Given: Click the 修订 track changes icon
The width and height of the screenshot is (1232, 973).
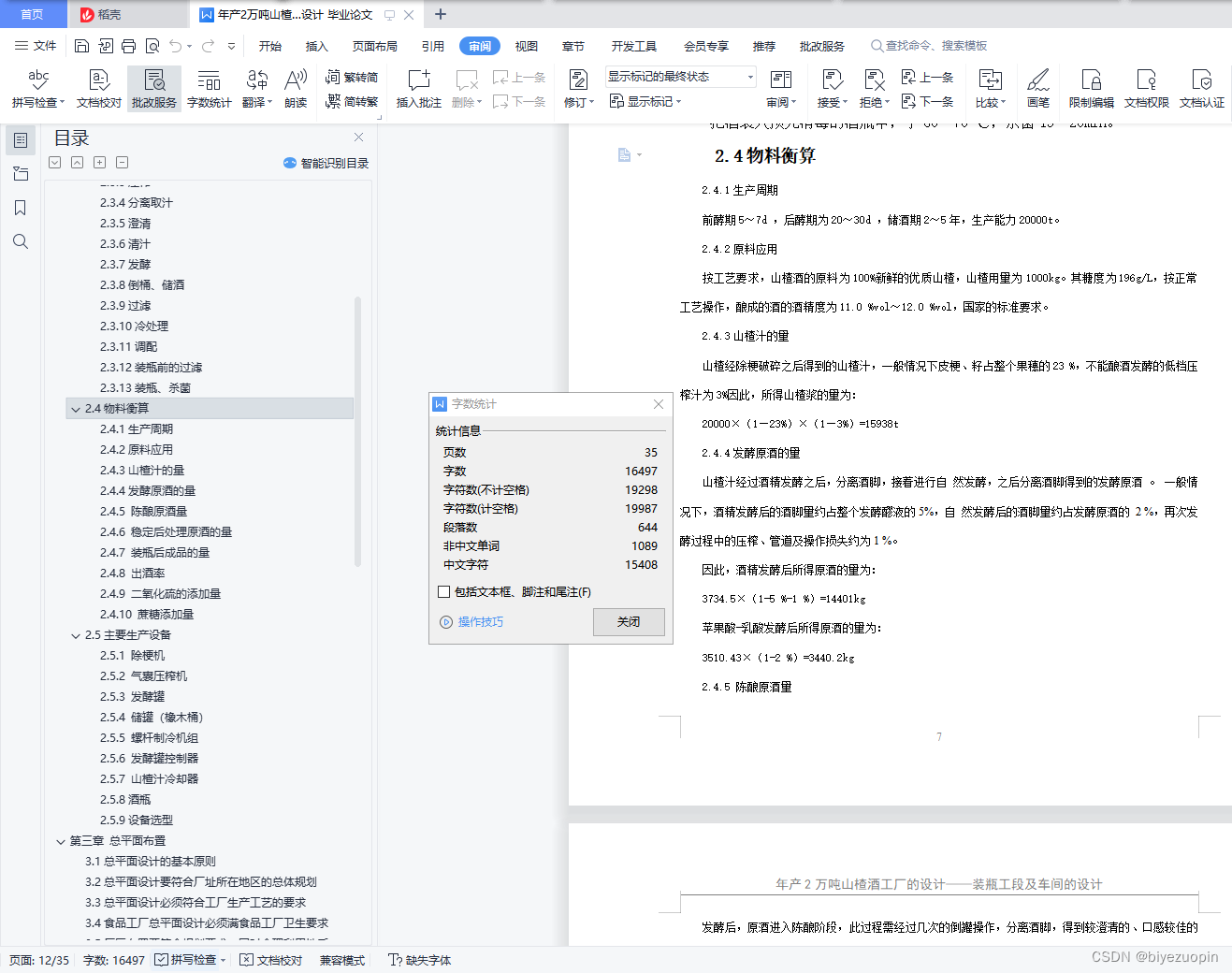Looking at the screenshot, I should tap(578, 89).
